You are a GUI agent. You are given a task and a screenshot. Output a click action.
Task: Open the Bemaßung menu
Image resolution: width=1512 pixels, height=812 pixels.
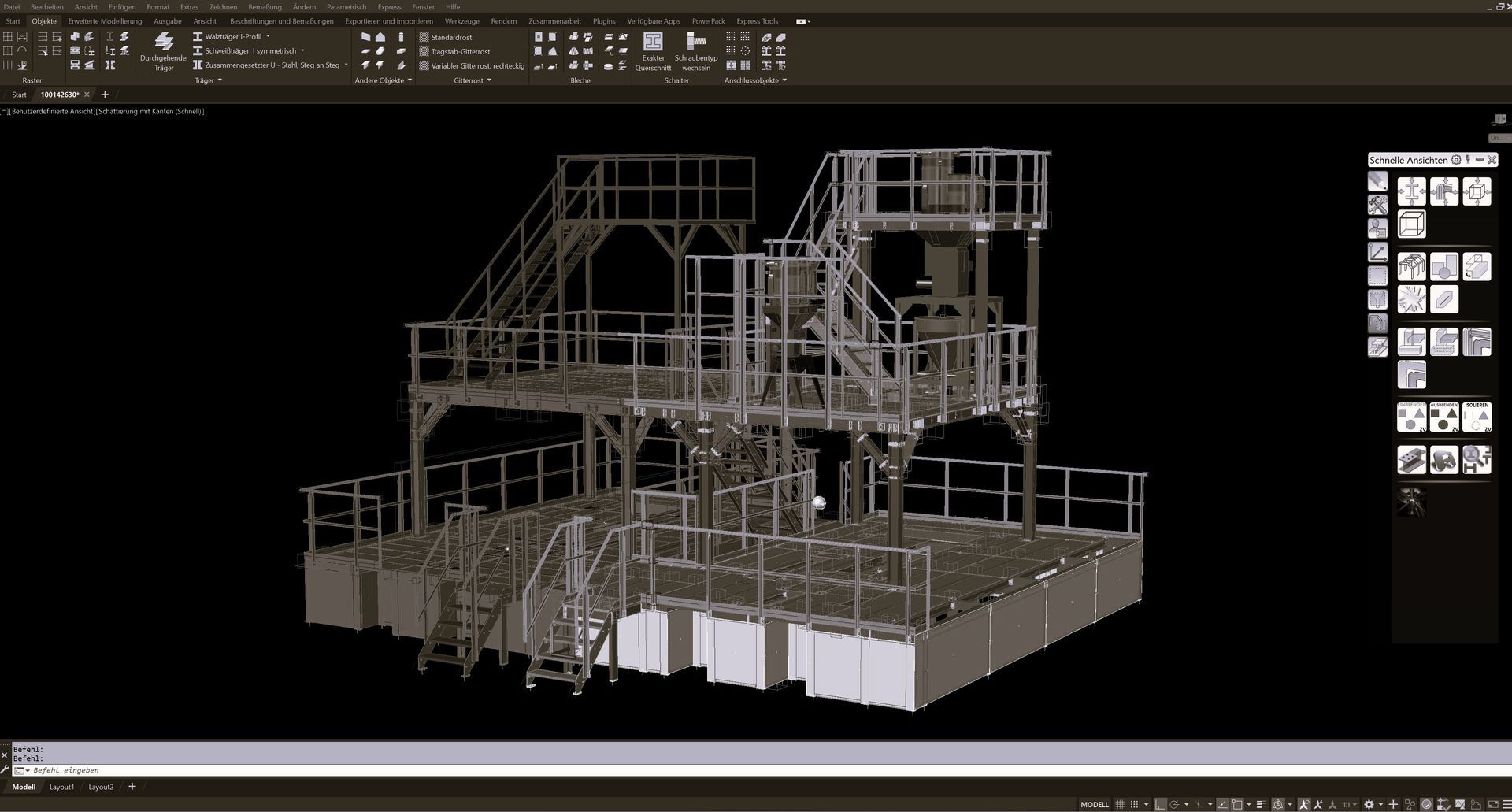(x=265, y=7)
